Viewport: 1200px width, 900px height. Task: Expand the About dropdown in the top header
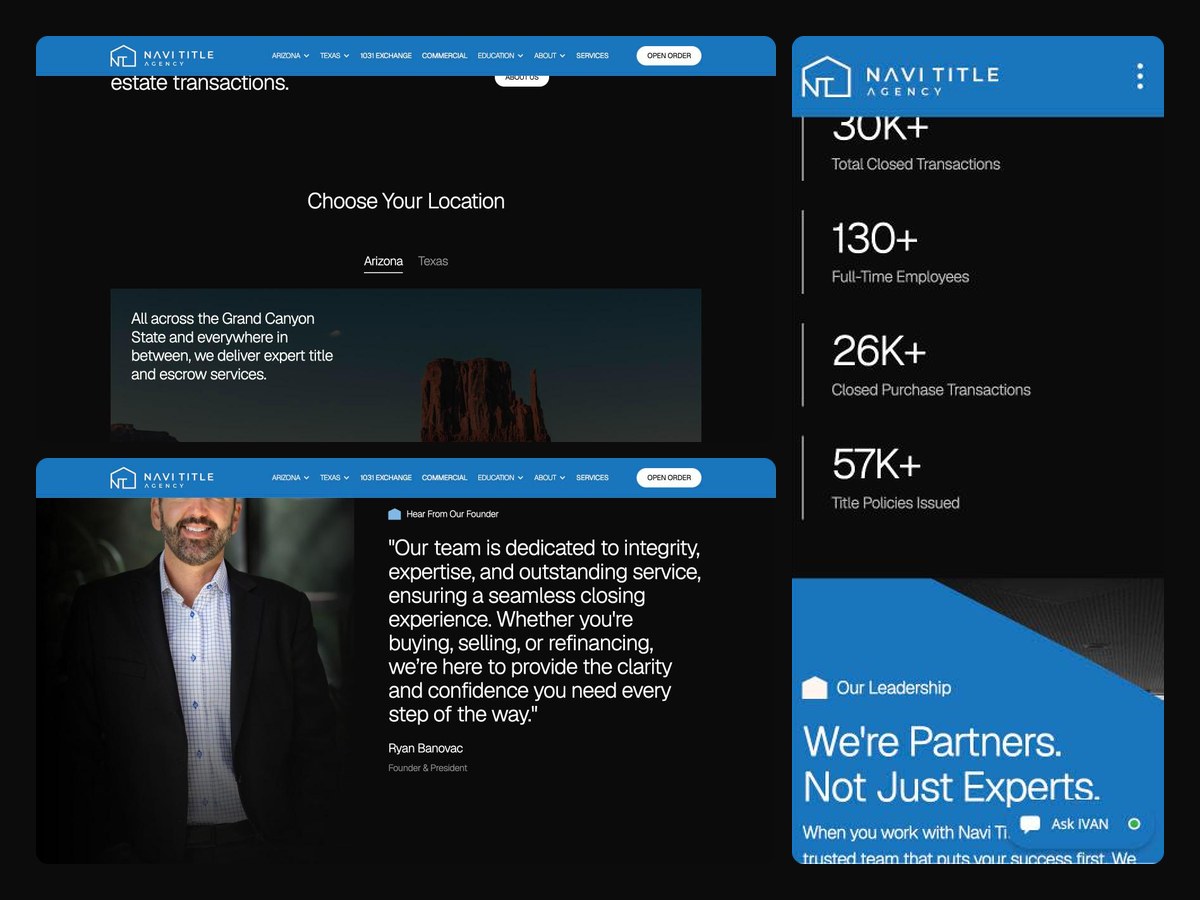pos(550,56)
